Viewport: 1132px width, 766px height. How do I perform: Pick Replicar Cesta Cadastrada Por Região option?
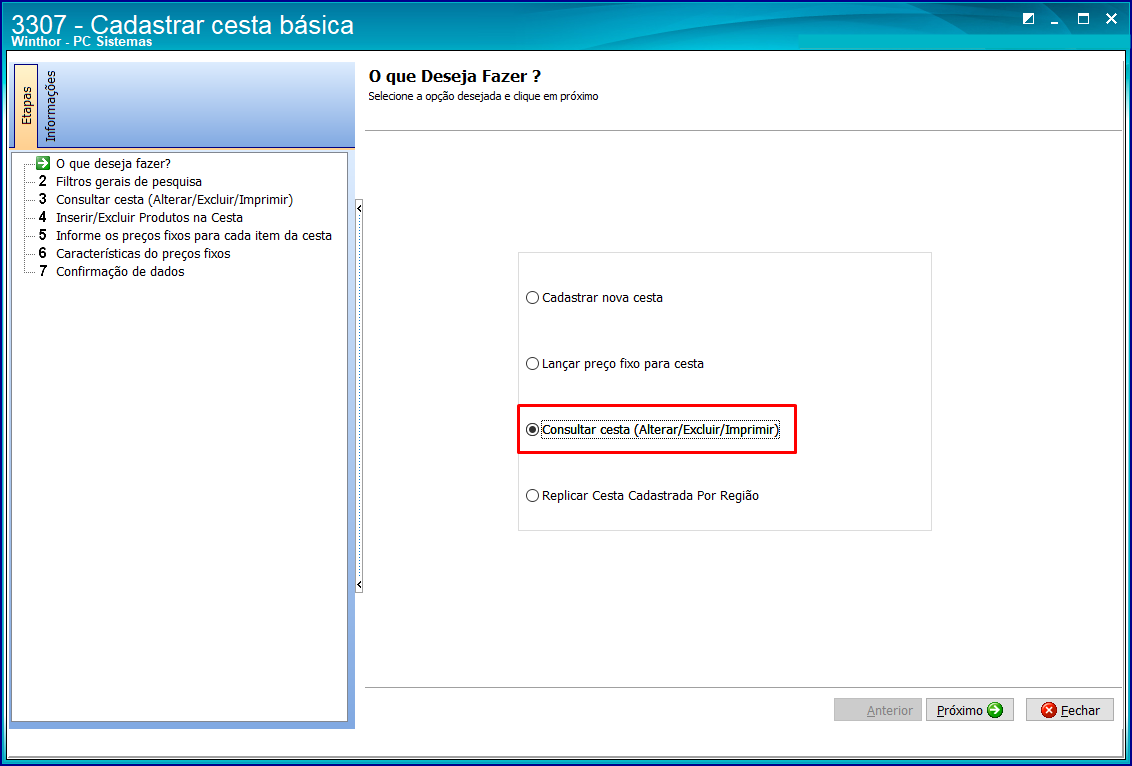click(x=642, y=496)
